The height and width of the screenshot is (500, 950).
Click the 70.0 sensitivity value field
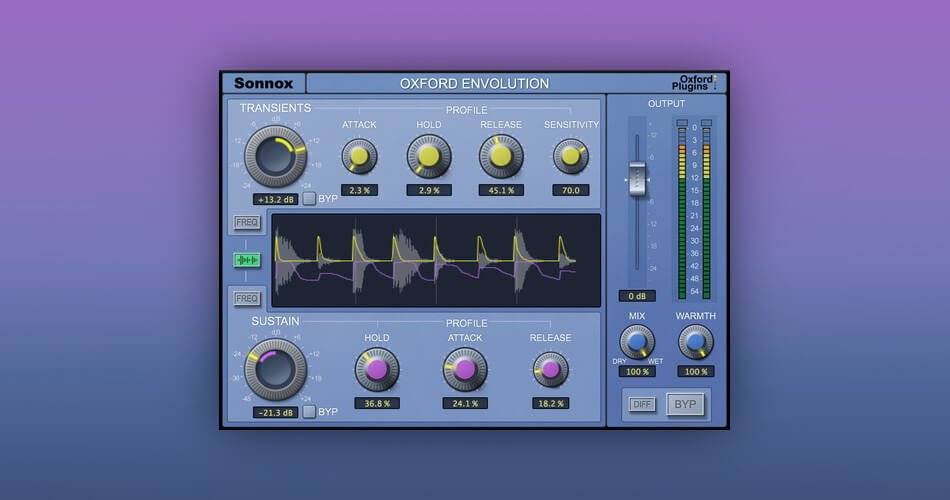tap(571, 190)
